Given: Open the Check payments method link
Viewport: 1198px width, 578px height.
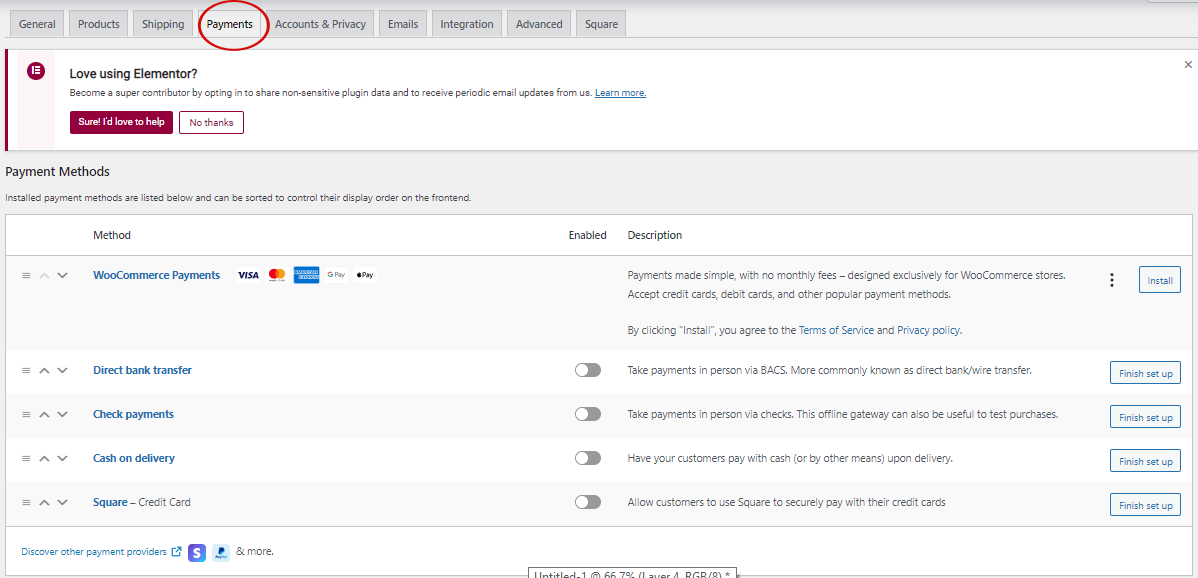Looking at the screenshot, I should 134,415.
